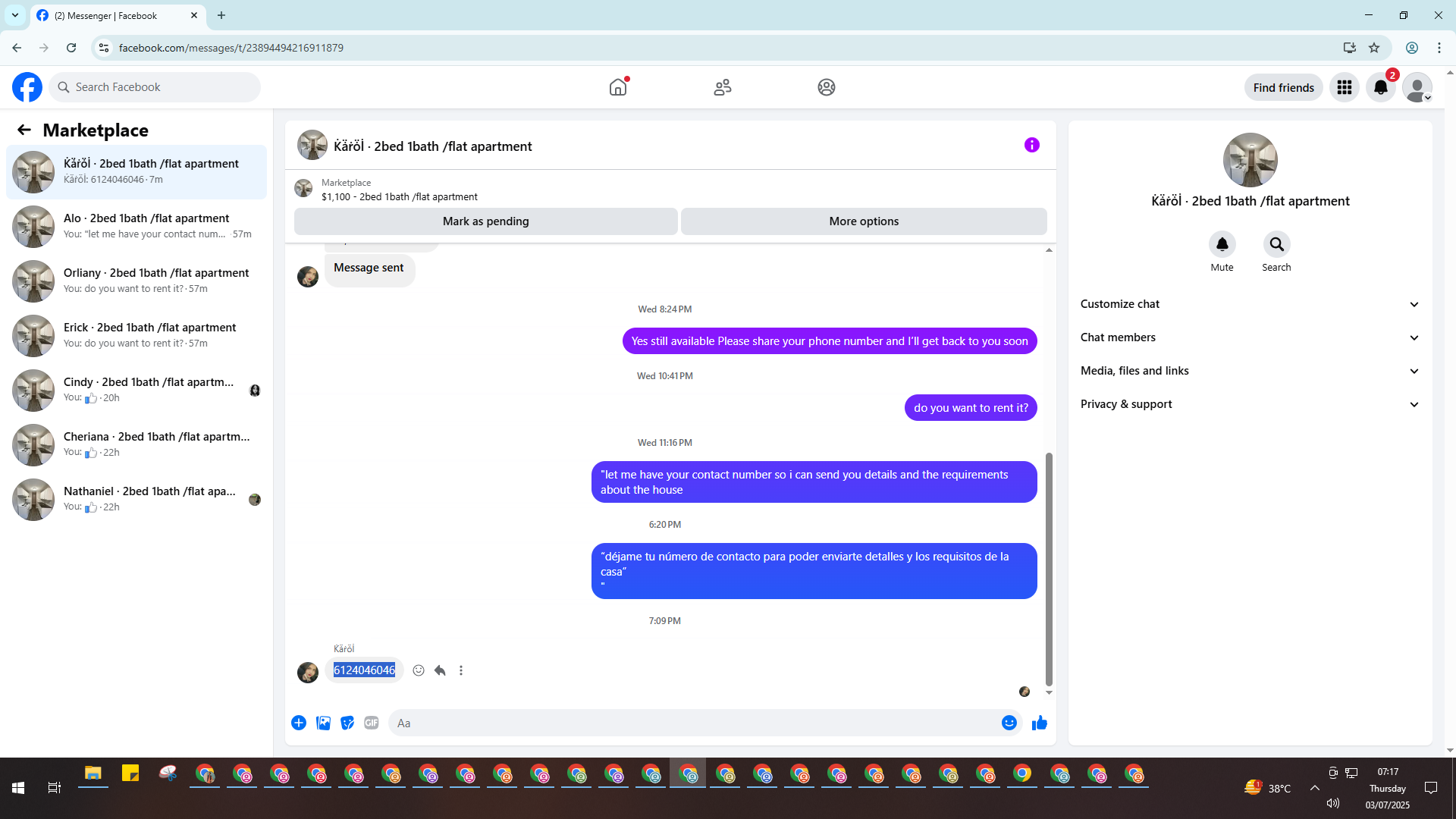Open the emoji picker in message box
The height and width of the screenshot is (819, 1456).
point(1009,723)
